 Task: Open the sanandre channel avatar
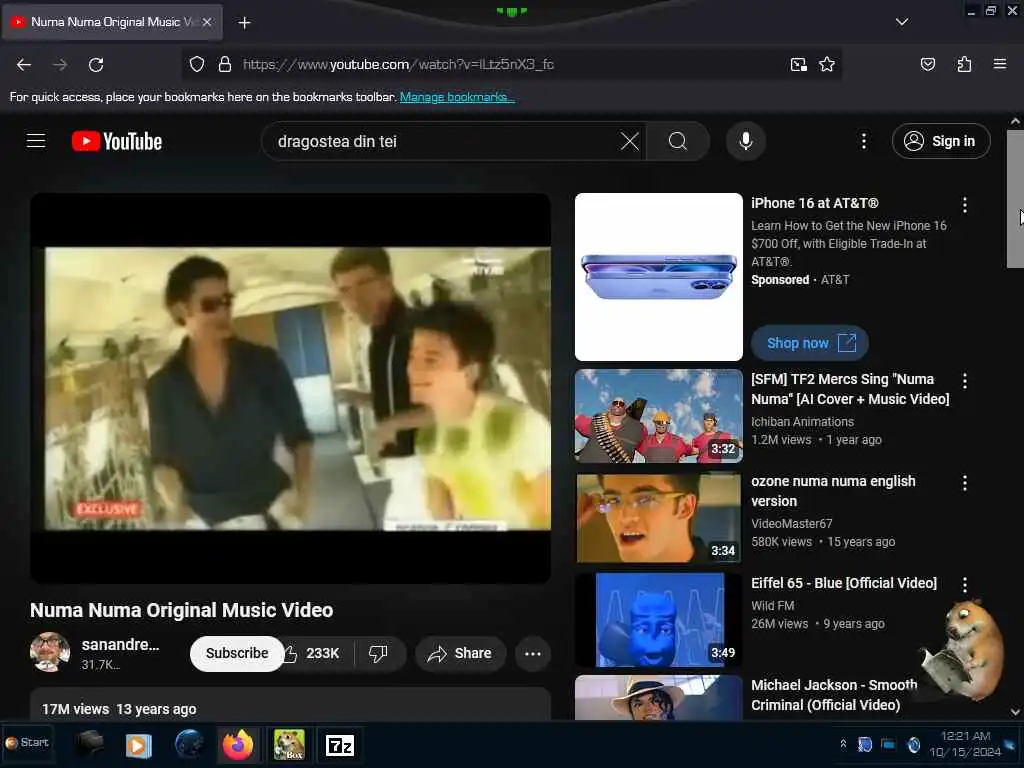coord(50,652)
